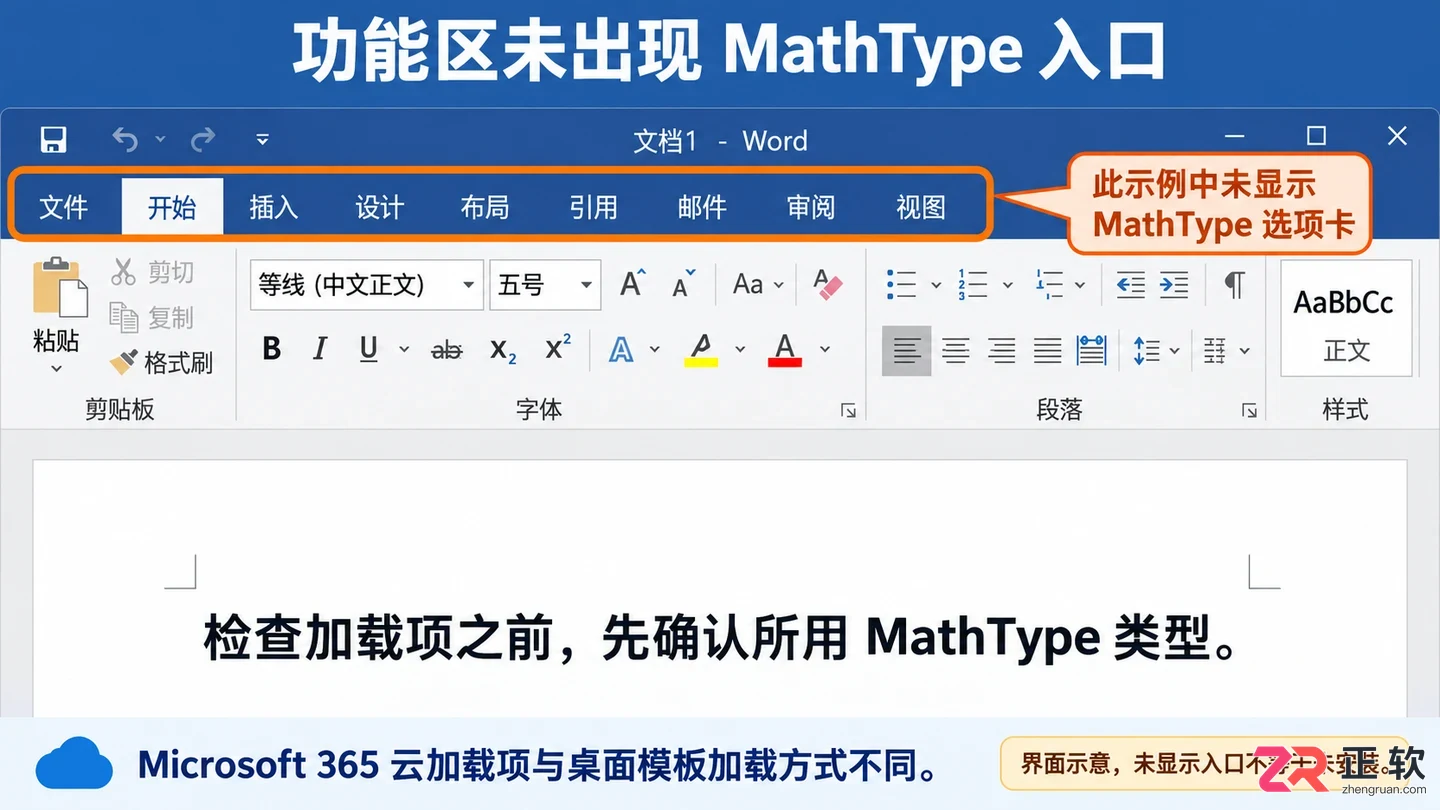Show or hide paragraph marks

click(1236, 285)
